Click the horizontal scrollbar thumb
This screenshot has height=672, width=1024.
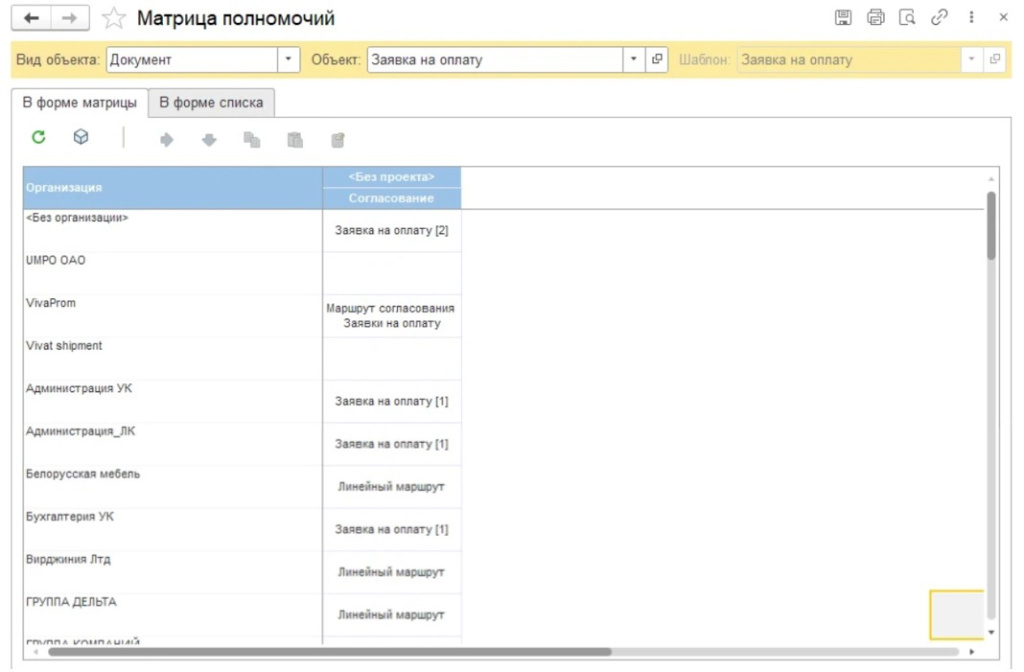[x=330, y=652]
